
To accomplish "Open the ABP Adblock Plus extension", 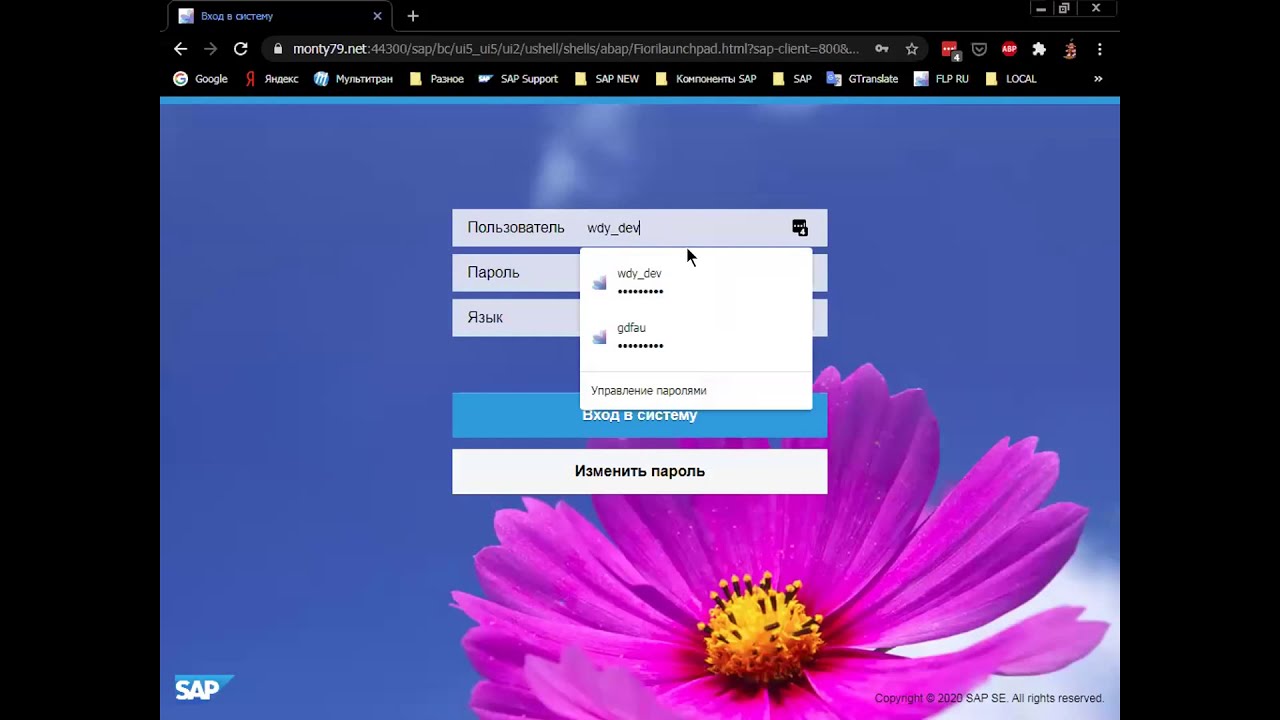I will 1009,49.
